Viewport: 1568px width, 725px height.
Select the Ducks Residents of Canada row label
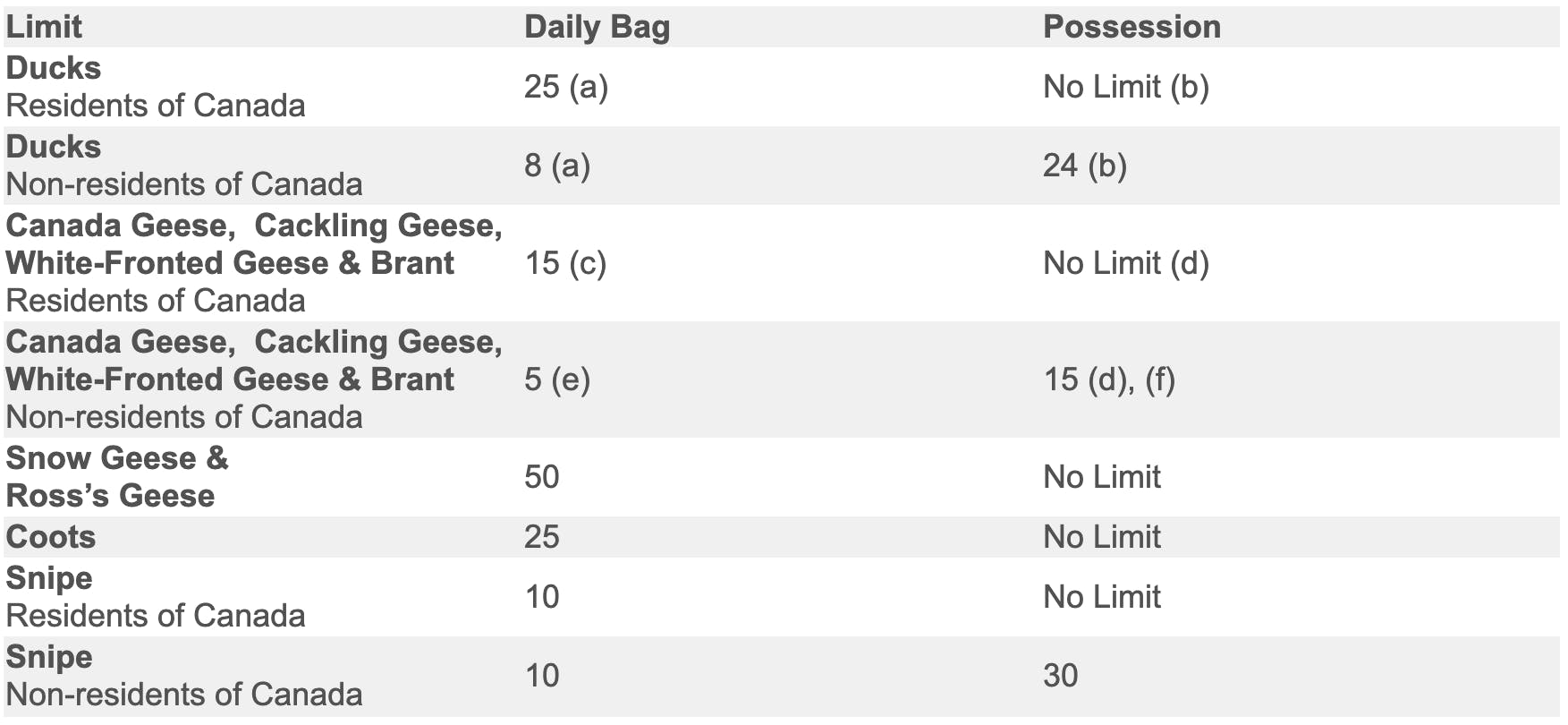click(155, 87)
